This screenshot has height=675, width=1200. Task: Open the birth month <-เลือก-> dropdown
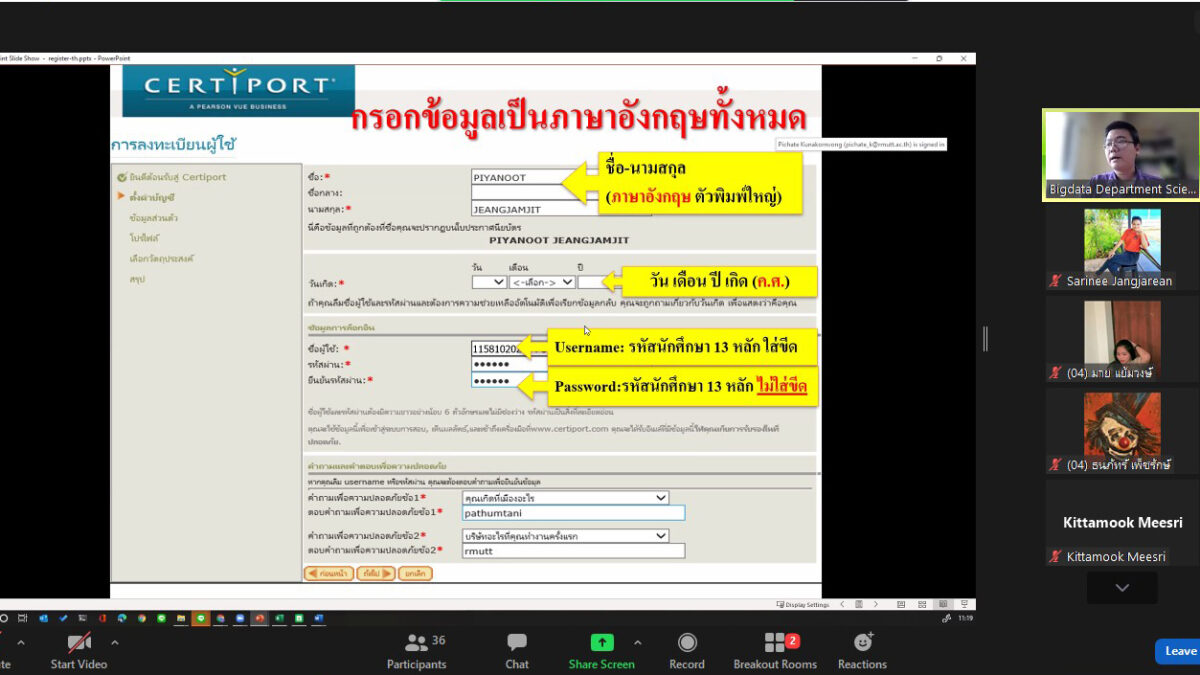tap(542, 282)
